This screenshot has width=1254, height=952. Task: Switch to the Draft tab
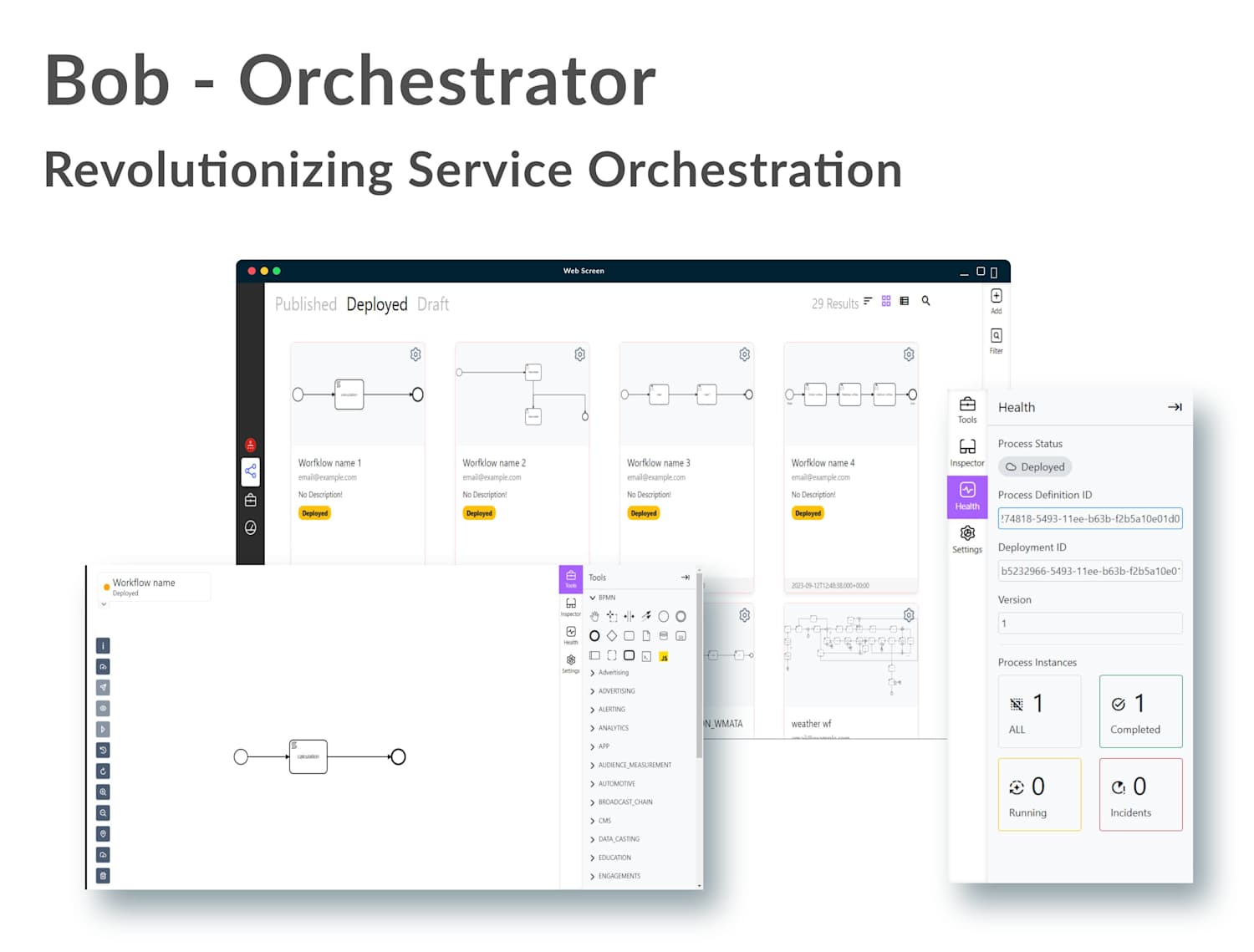(x=433, y=304)
